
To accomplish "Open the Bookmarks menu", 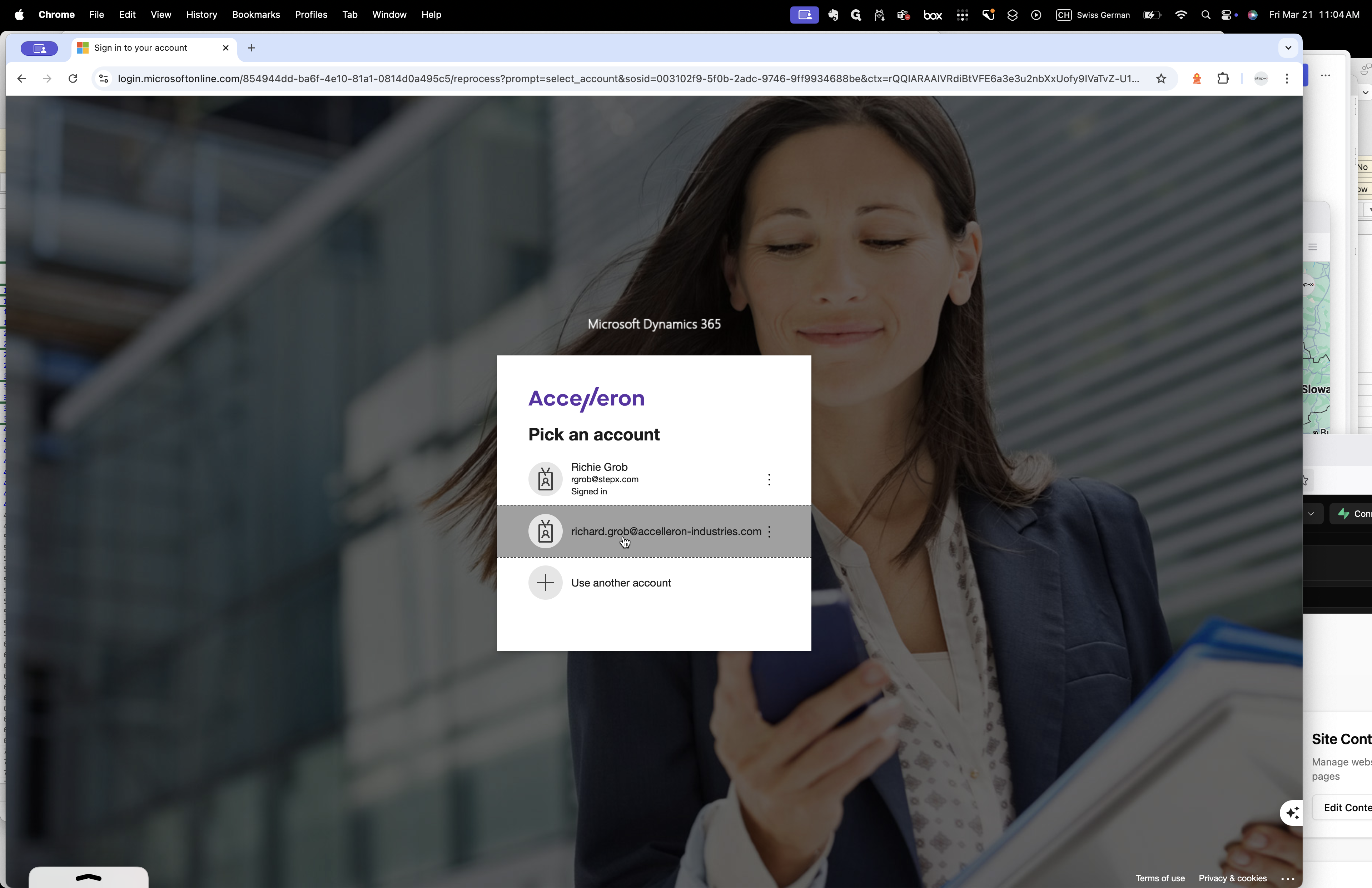I will pyautogui.click(x=256, y=14).
